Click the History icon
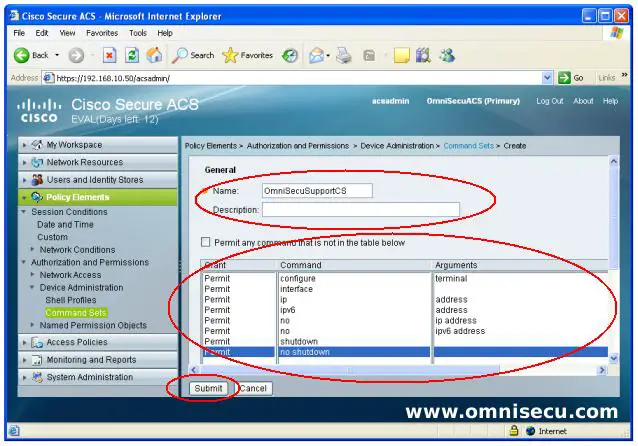 coord(290,55)
